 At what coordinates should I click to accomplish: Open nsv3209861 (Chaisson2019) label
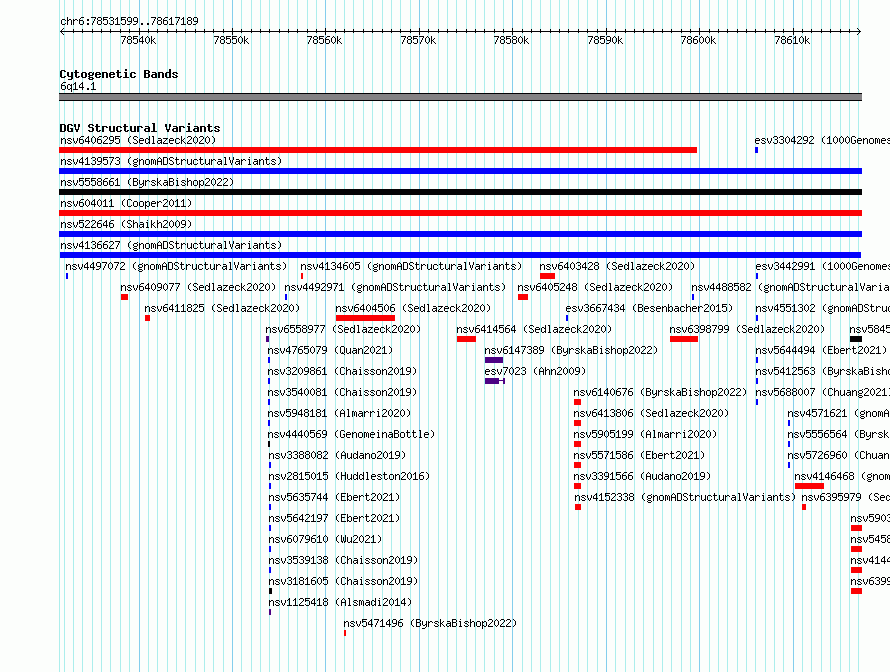(x=342, y=371)
